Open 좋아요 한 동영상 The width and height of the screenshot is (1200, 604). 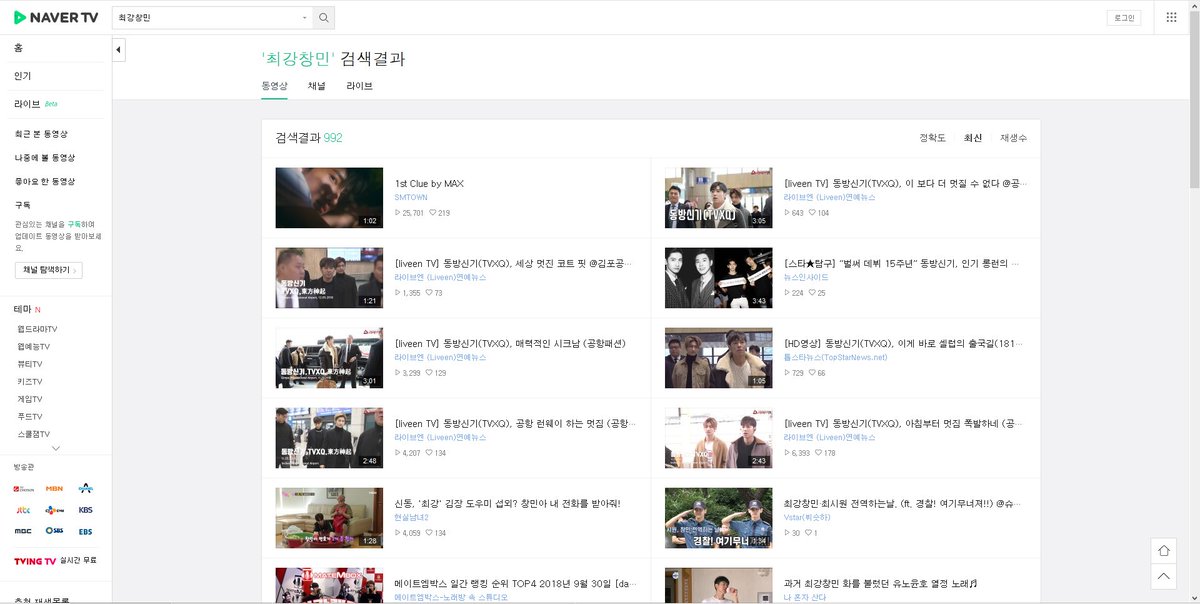(45, 181)
